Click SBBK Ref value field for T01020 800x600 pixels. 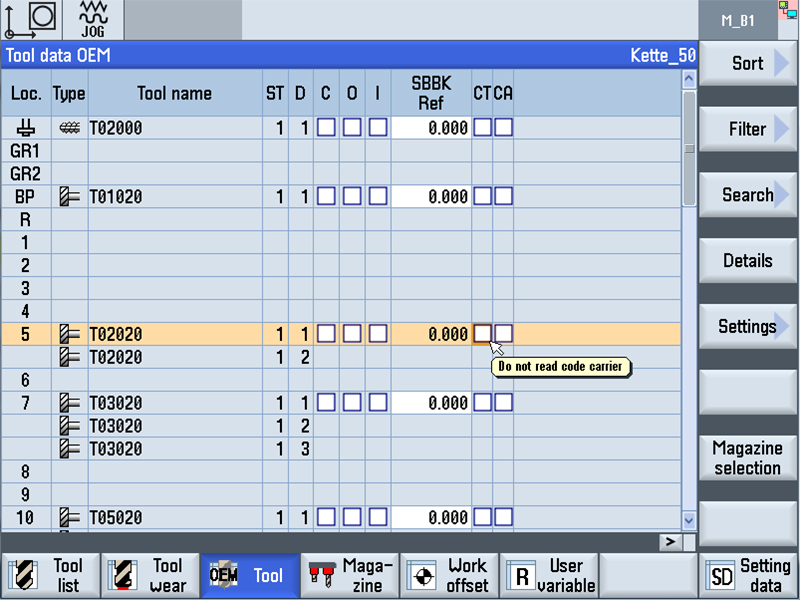pyautogui.click(x=430, y=197)
